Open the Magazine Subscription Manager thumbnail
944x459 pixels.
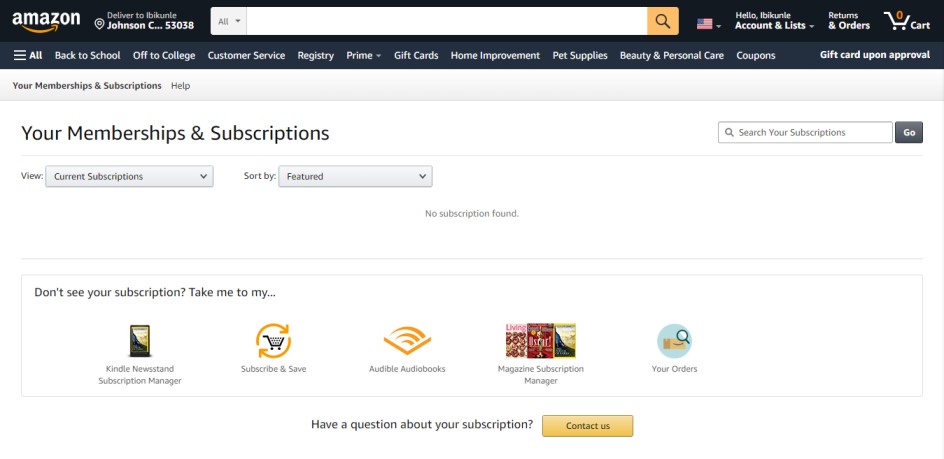pyautogui.click(x=541, y=341)
